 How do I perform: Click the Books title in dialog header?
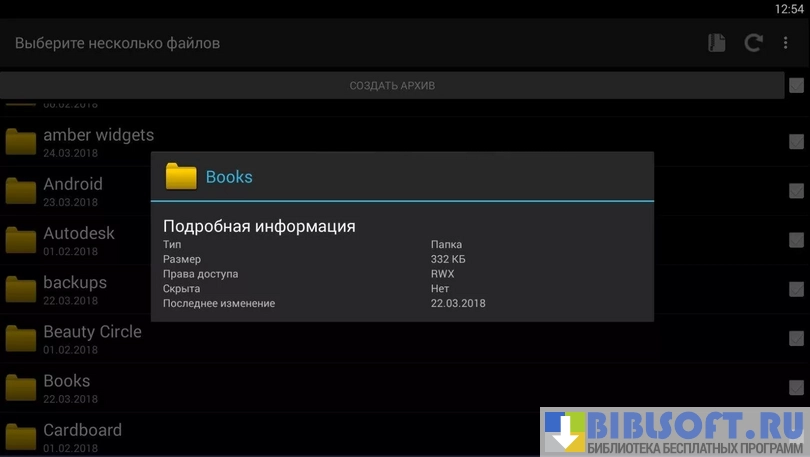[229, 177]
